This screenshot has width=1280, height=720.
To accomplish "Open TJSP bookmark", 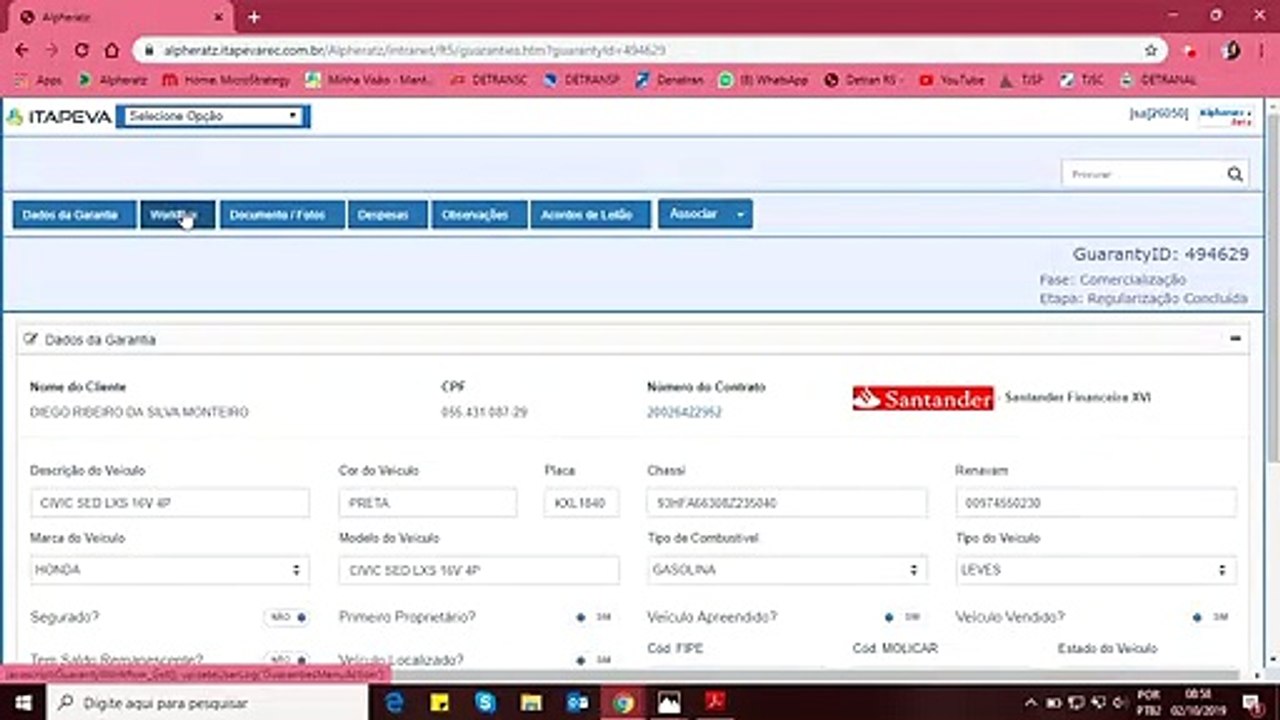I will 1022,80.
